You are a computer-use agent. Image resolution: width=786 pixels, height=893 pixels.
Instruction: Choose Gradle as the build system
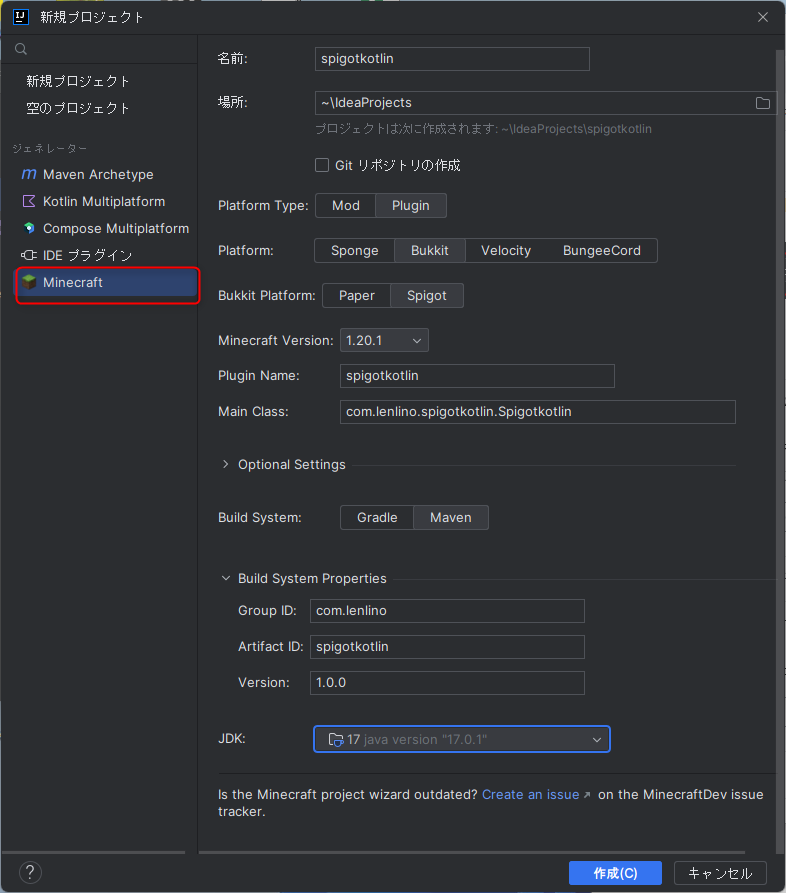[377, 518]
